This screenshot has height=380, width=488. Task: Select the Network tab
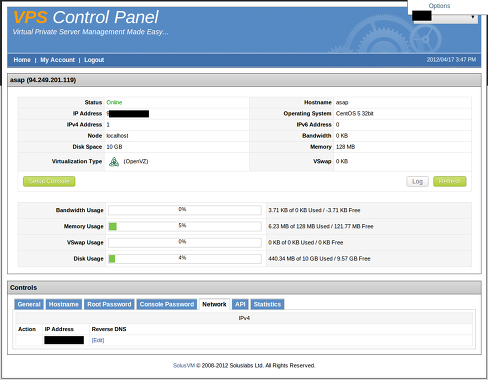click(x=214, y=304)
